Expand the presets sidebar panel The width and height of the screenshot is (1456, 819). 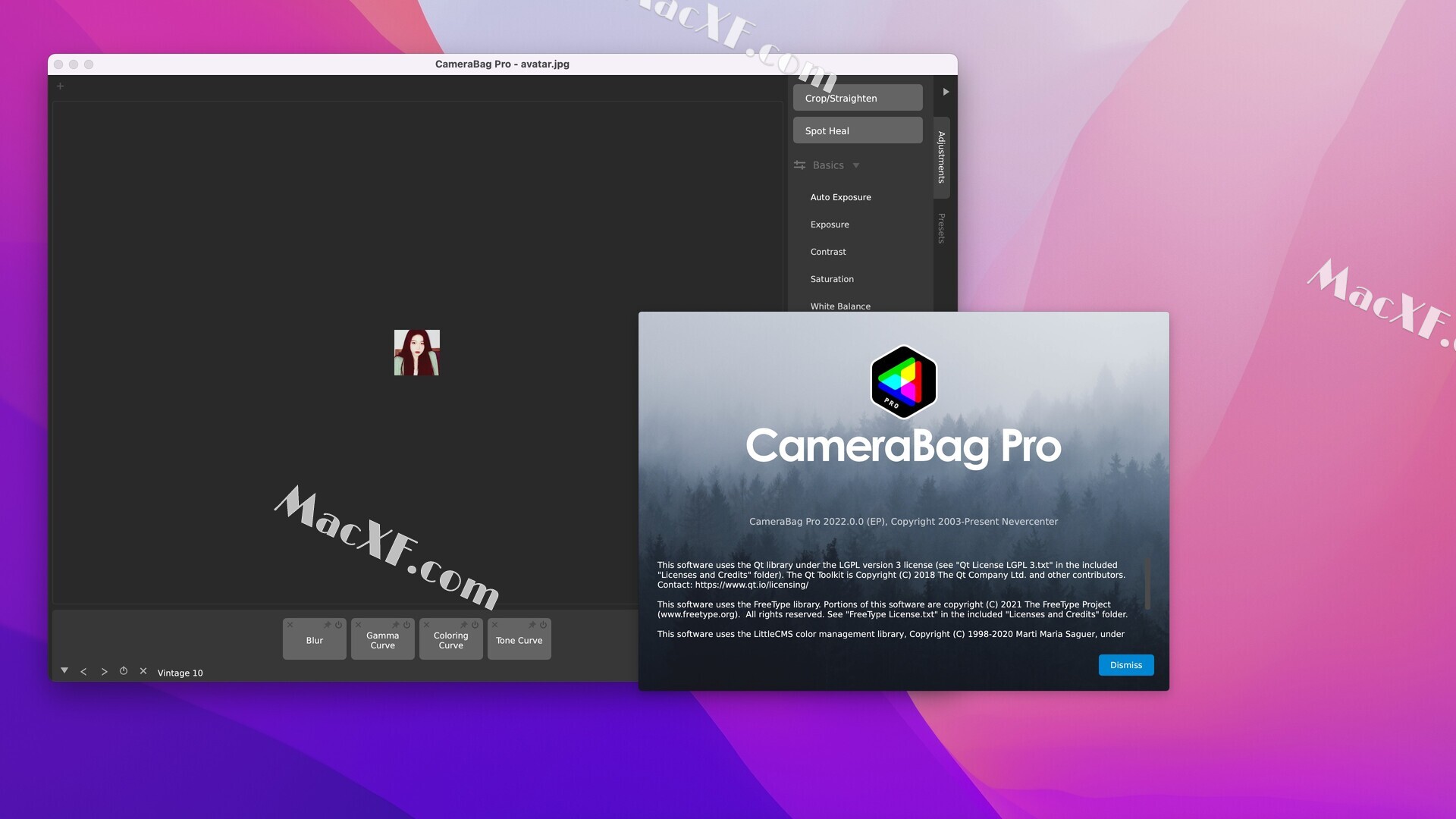click(x=940, y=228)
